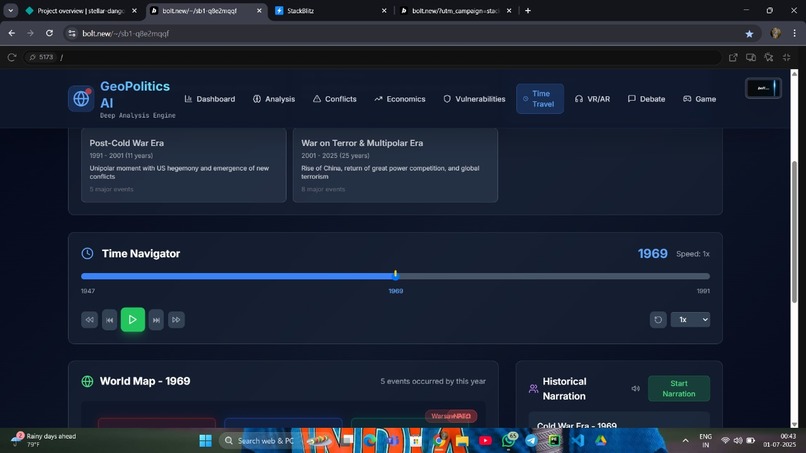Open Telegram from the taskbar
This screenshot has height=453, width=806.
click(x=532, y=441)
